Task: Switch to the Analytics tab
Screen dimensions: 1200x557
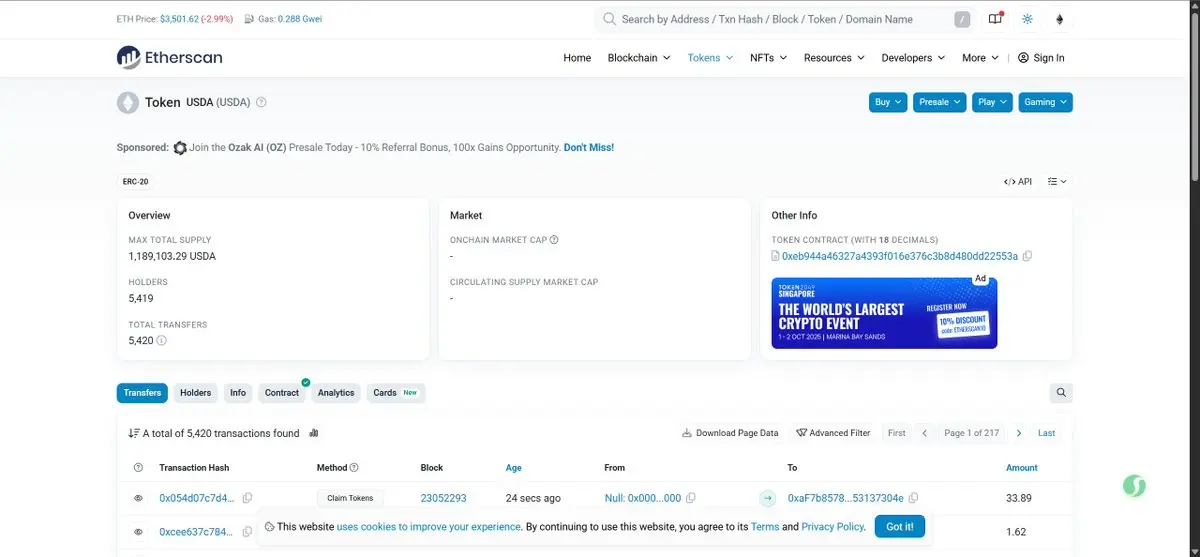Action: (336, 393)
